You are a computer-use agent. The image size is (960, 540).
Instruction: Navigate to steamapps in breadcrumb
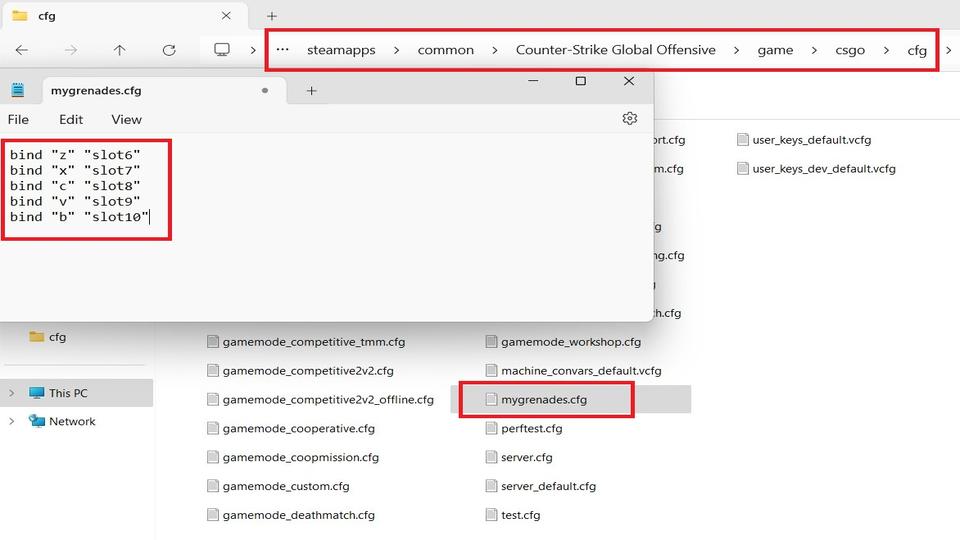[341, 50]
